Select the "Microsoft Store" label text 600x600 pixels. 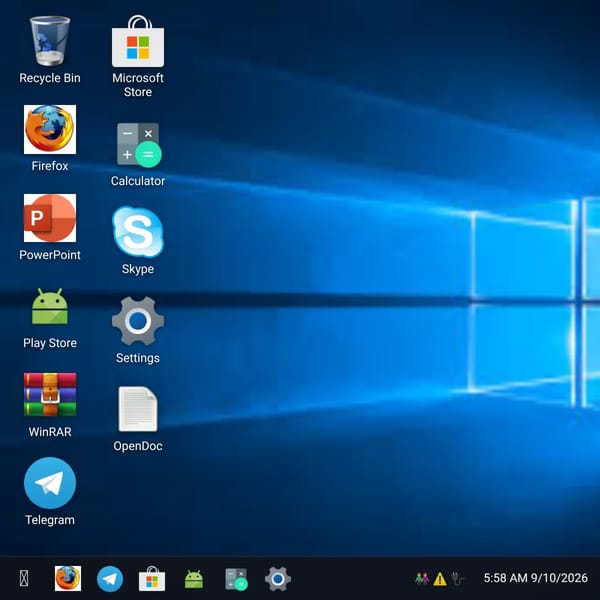(x=138, y=85)
